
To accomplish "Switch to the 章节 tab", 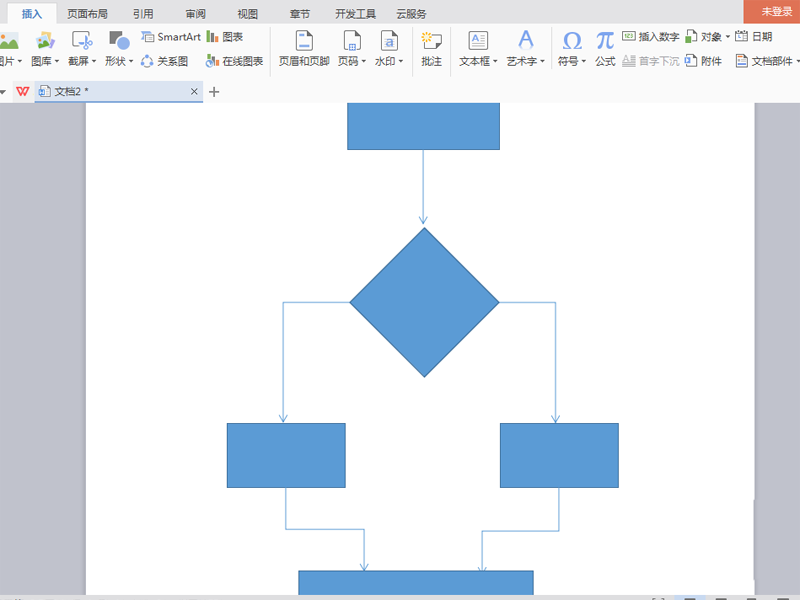I will click(299, 14).
